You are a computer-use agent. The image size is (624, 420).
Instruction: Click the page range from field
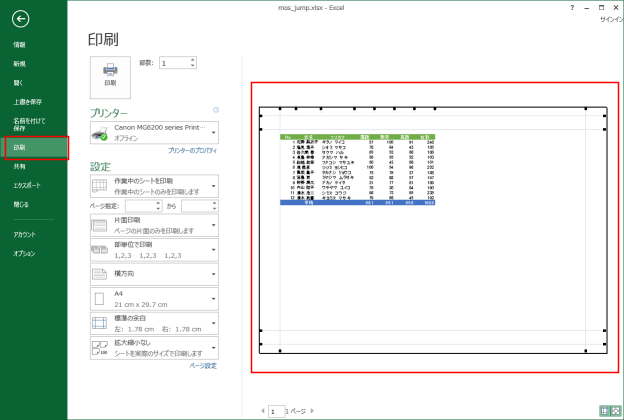click(140, 206)
